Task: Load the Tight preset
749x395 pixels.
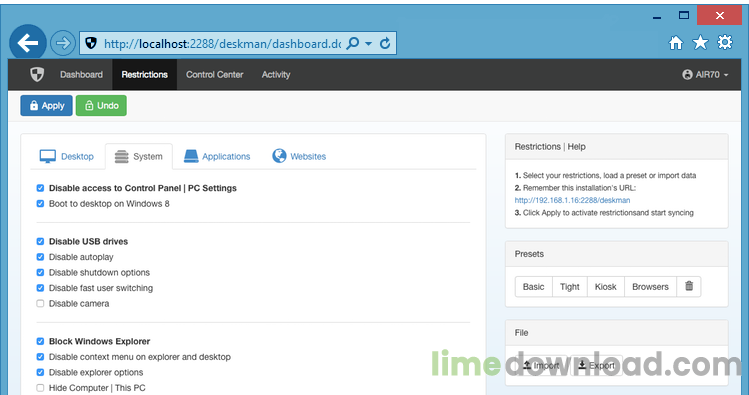Action: (x=569, y=287)
